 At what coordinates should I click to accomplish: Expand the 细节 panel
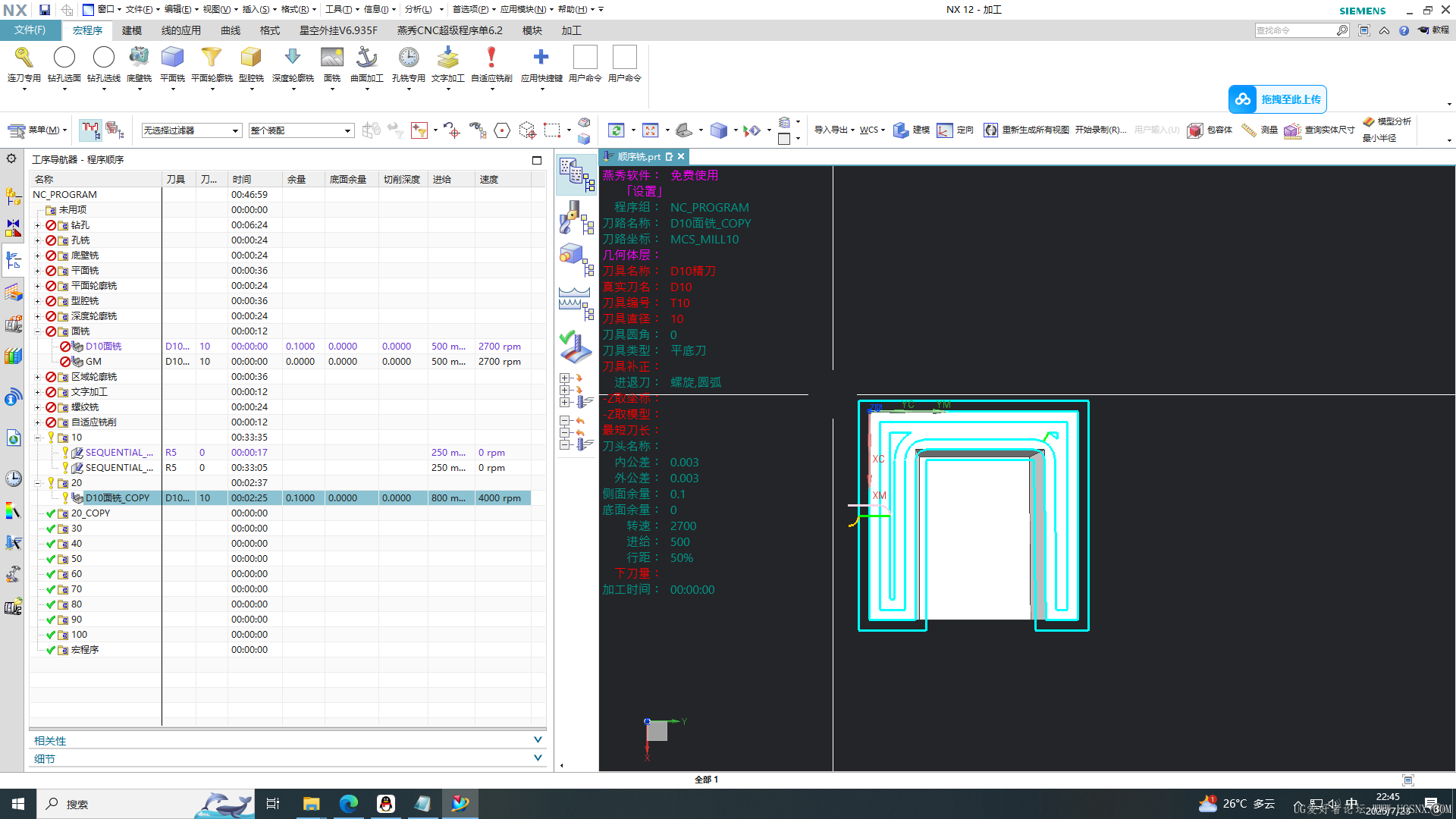click(287, 758)
